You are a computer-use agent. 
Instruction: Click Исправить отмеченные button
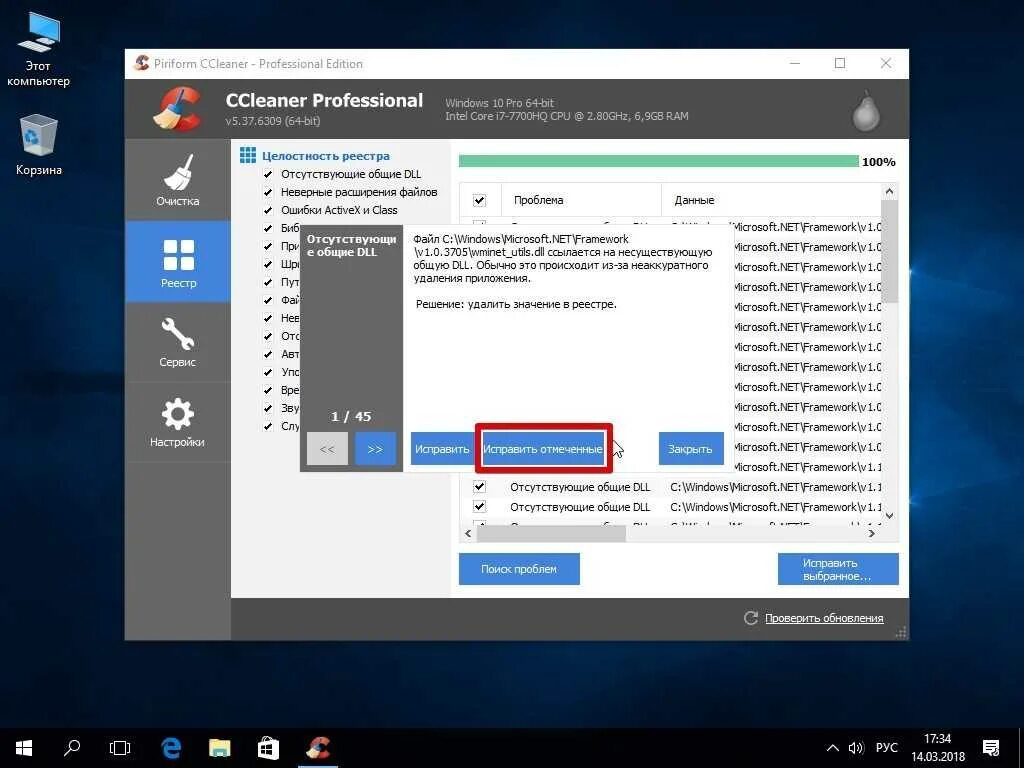[543, 449]
